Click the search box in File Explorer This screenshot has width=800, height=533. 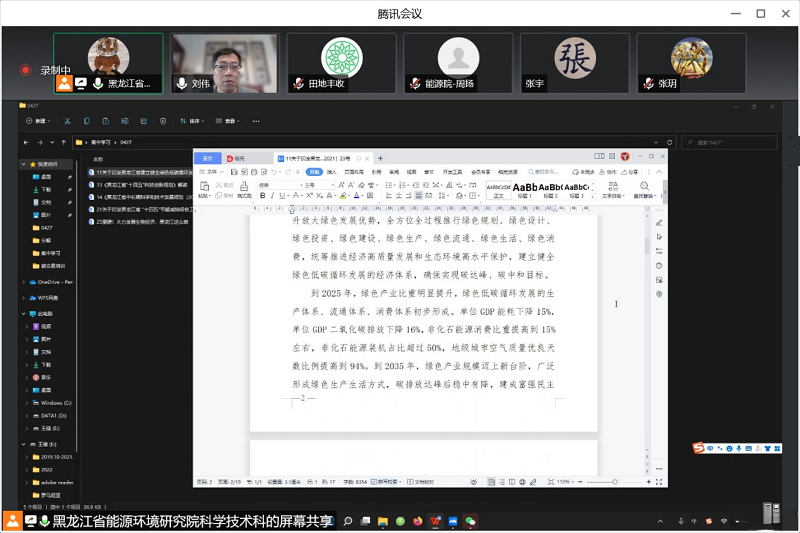(x=730, y=142)
